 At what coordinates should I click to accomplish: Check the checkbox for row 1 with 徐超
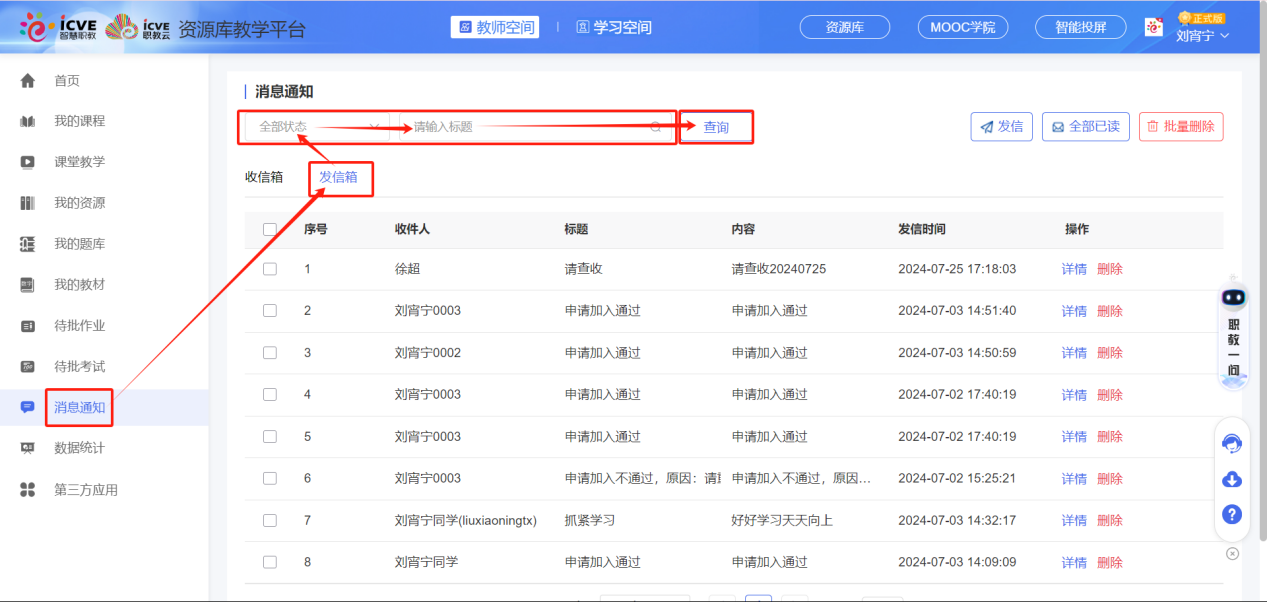[x=269, y=268]
